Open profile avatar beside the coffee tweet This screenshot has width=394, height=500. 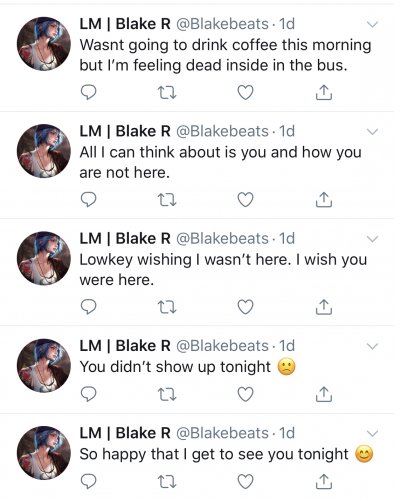click(44, 44)
